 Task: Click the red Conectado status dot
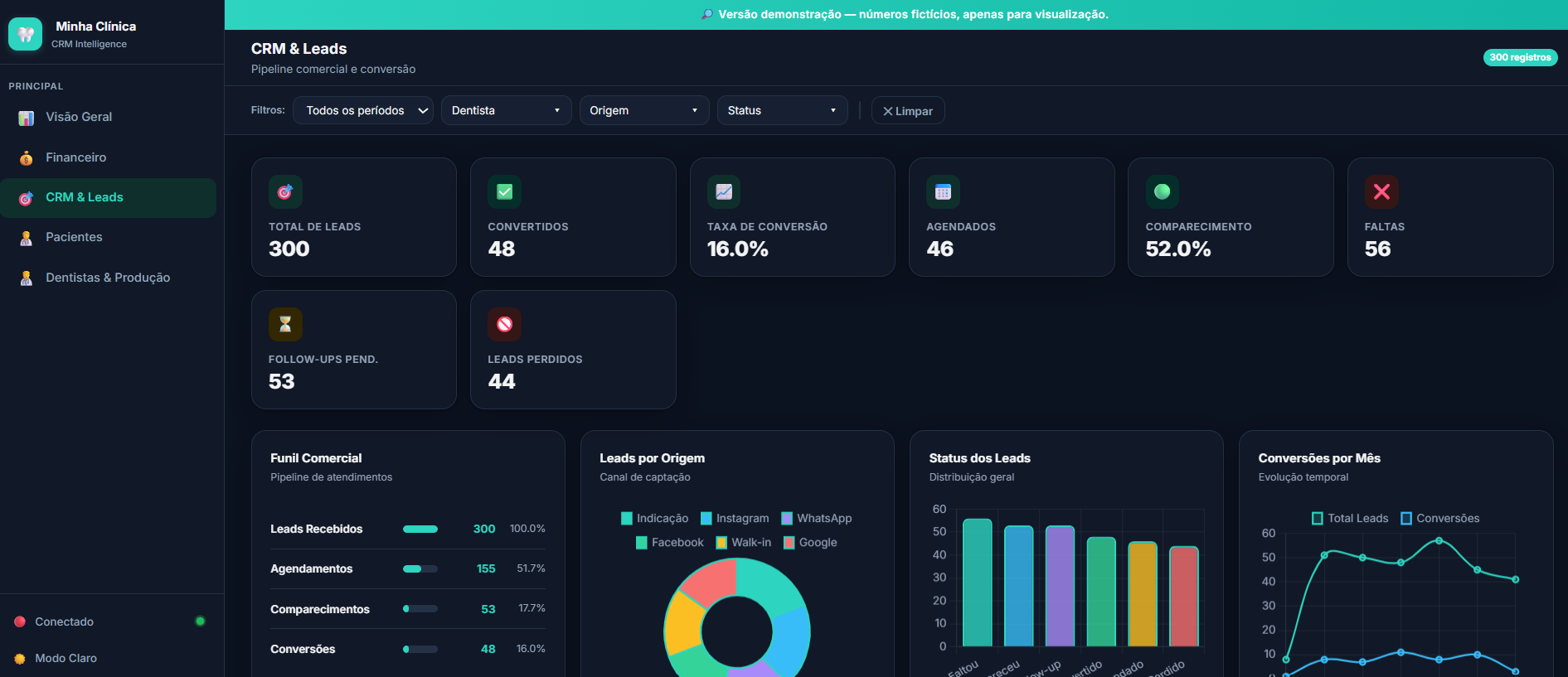(20, 621)
